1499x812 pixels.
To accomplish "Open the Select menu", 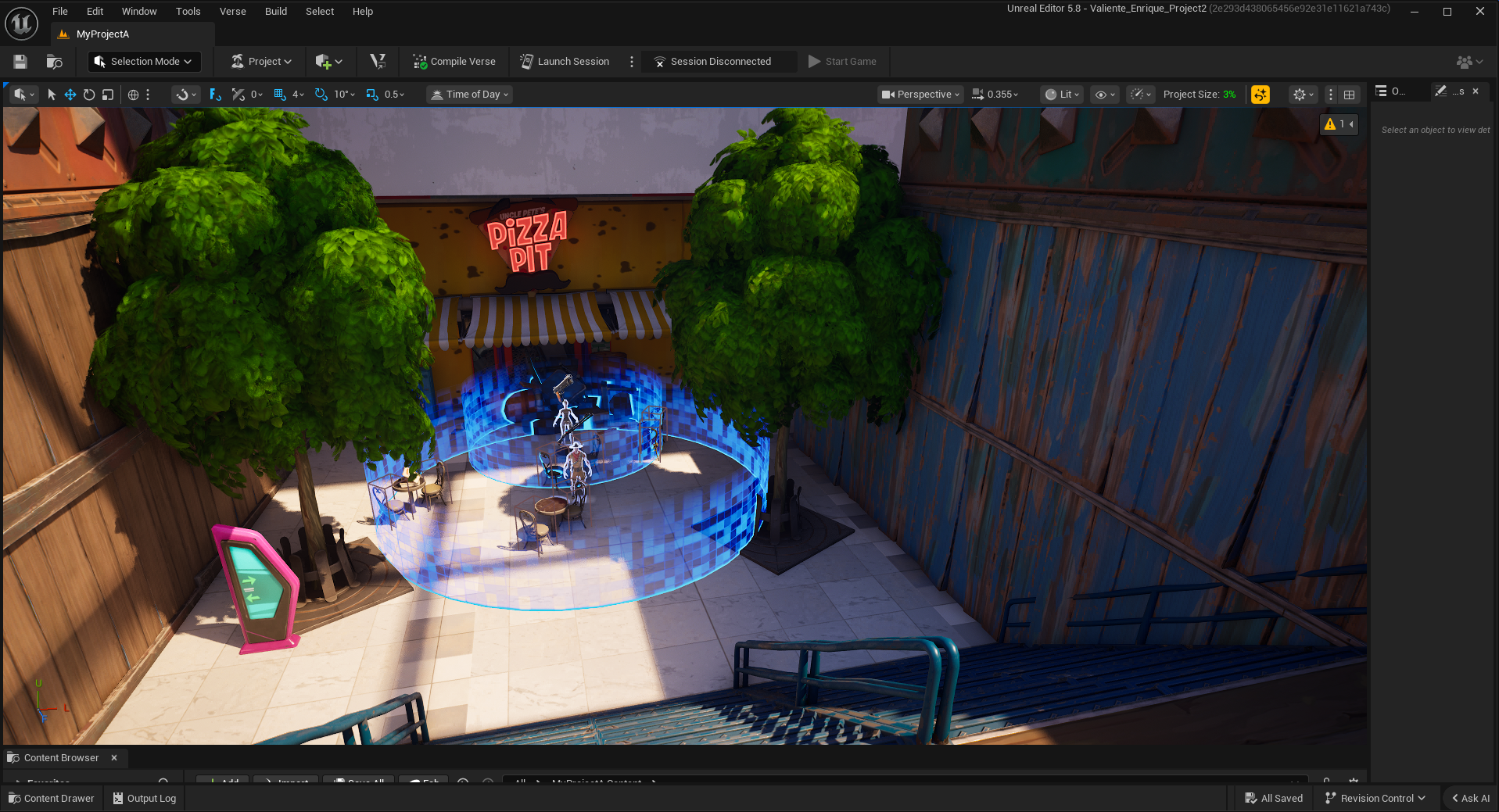I will pyautogui.click(x=320, y=12).
